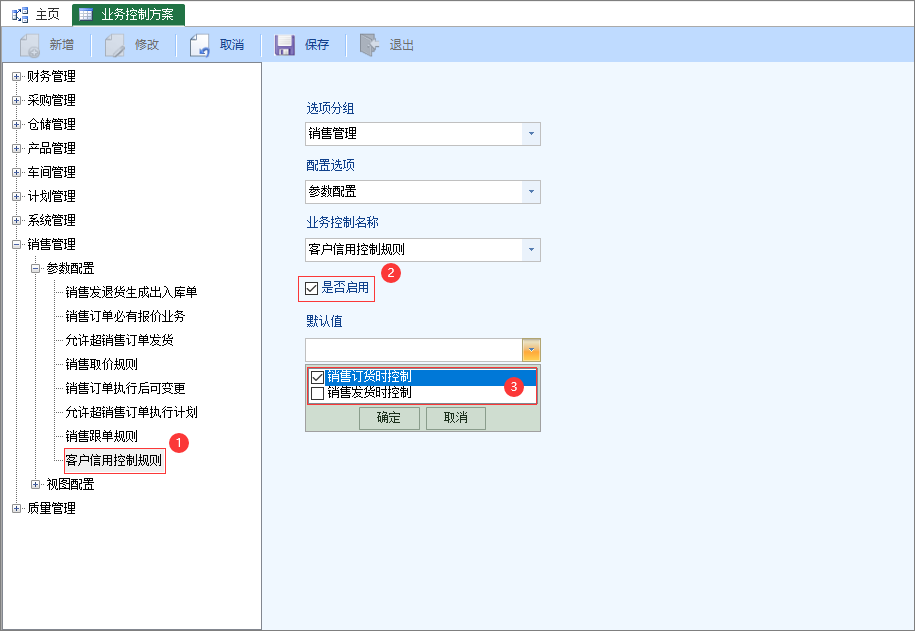Click the 销售管理 text in 选项分组 field
This screenshot has width=915, height=631.
tap(333, 134)
